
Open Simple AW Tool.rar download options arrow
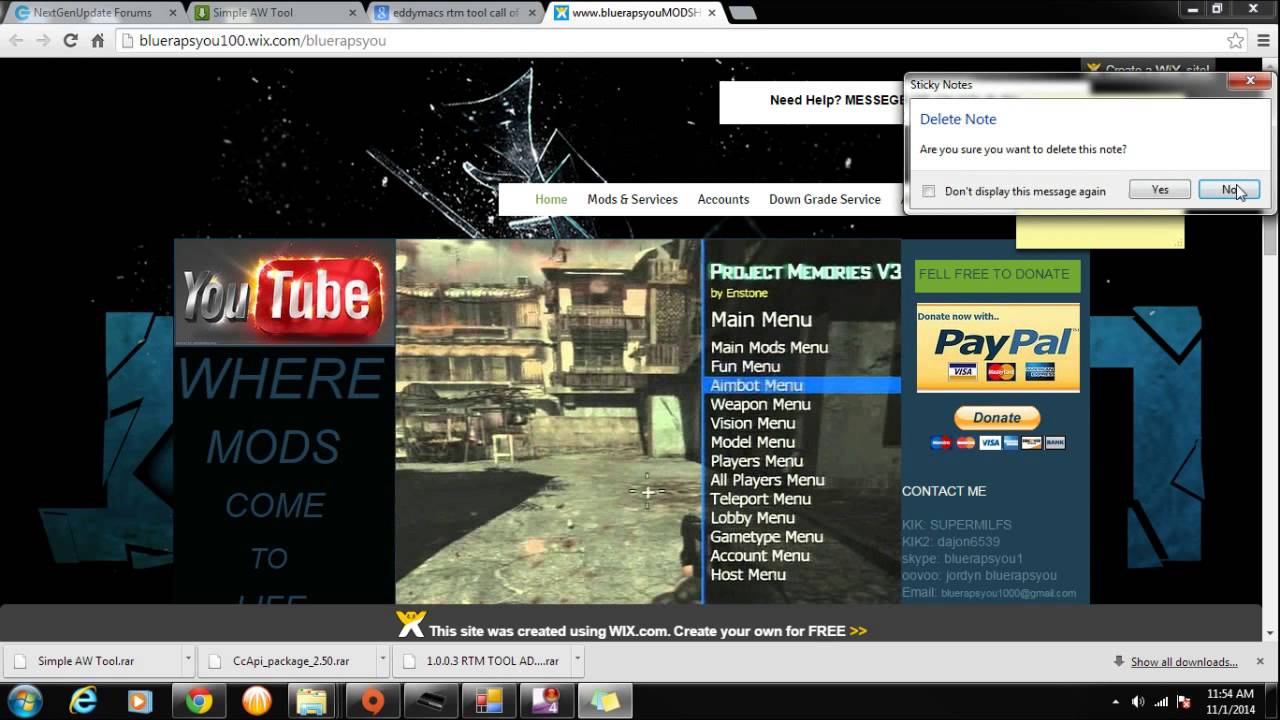click(x=187, y=661)
